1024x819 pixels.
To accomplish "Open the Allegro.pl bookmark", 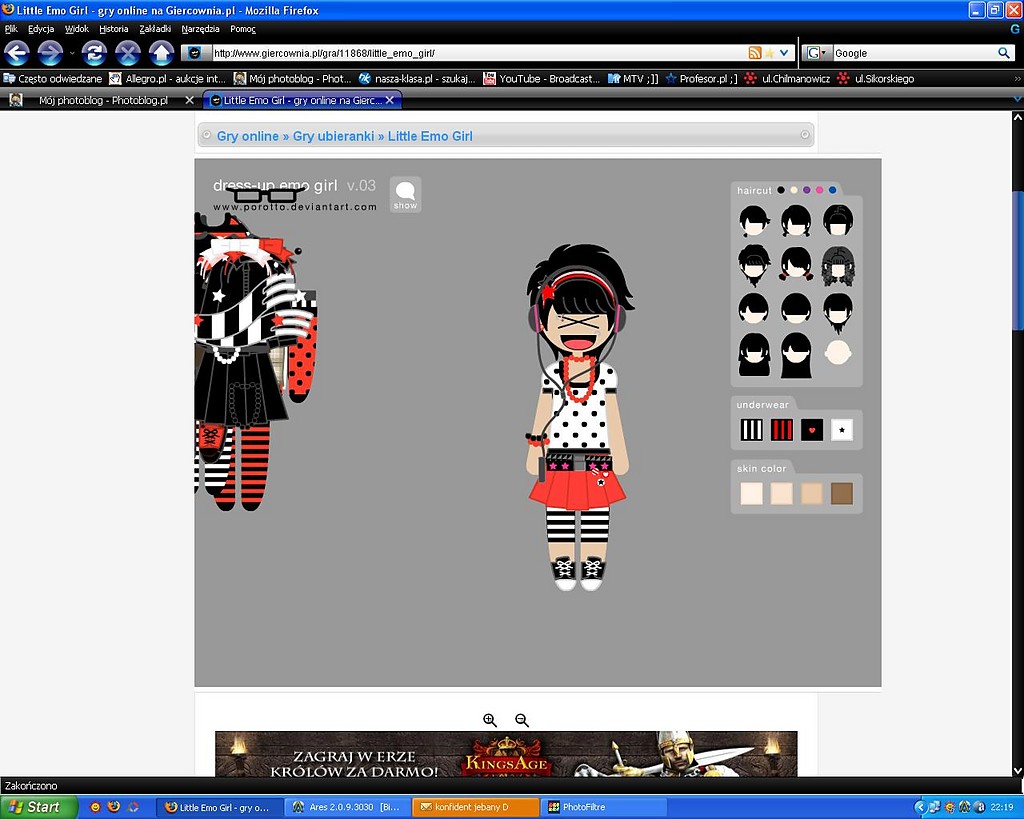I will [168, 78].
